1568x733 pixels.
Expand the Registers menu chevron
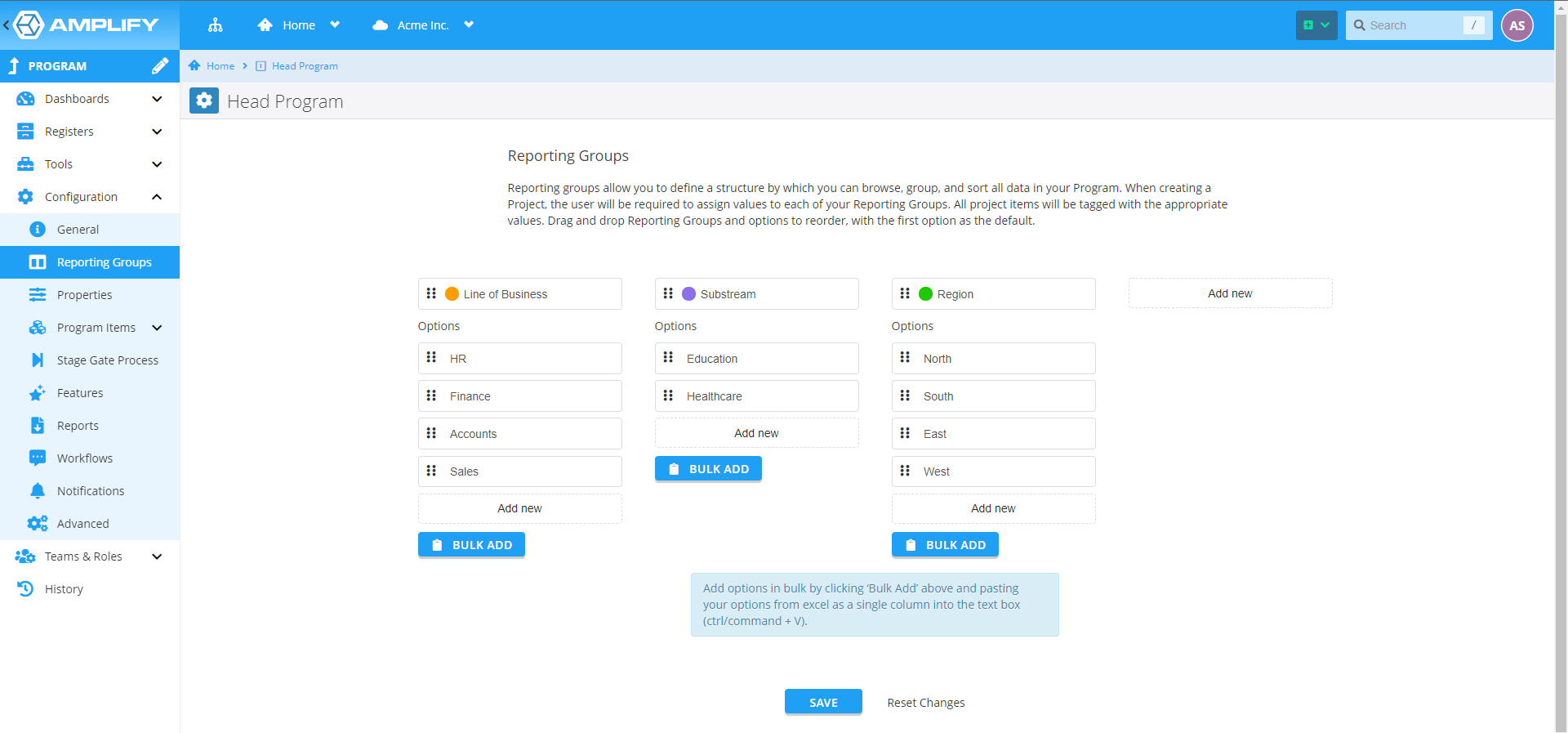click(x=157, y=132)
